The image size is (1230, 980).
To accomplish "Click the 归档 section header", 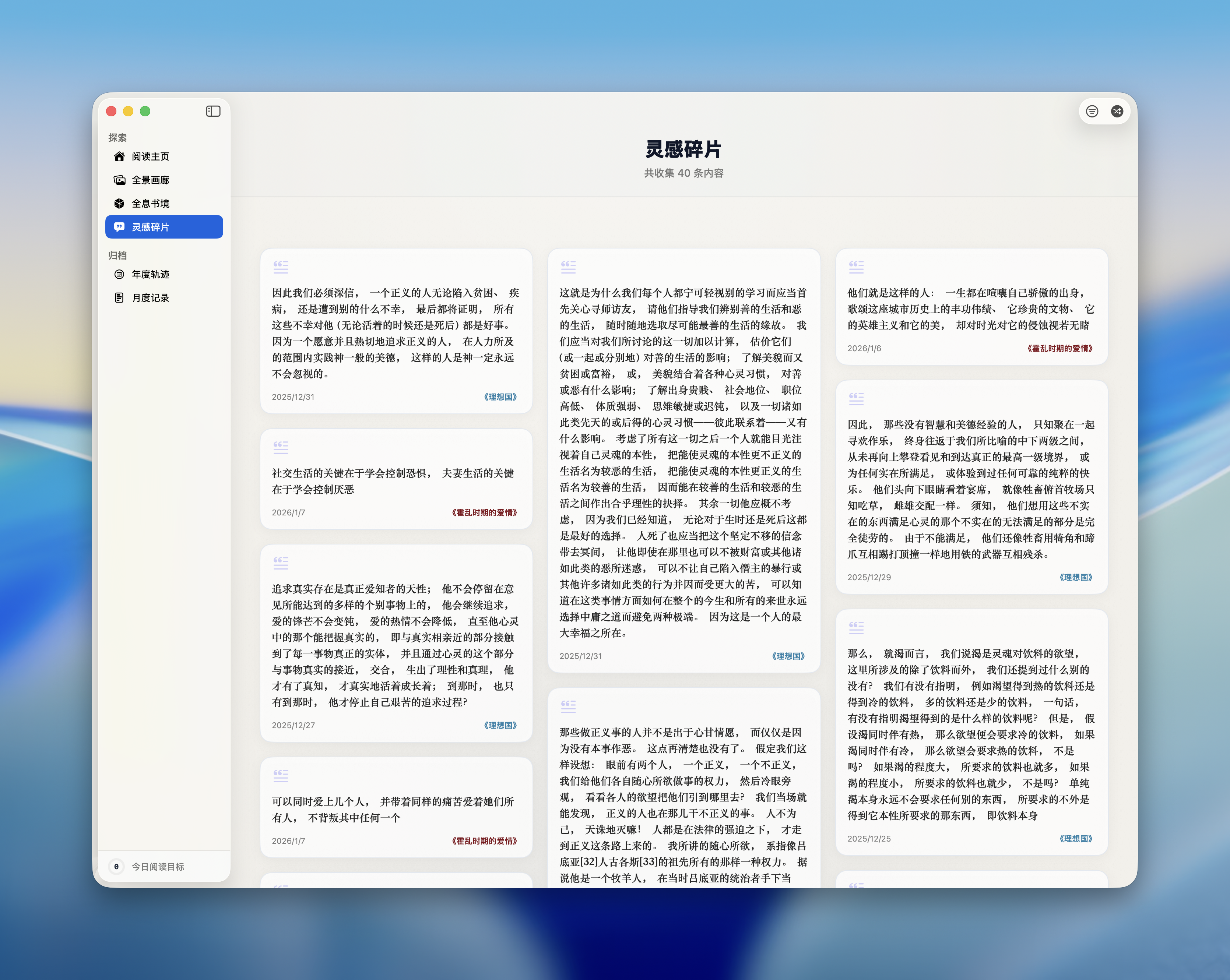I will point(117,255).
